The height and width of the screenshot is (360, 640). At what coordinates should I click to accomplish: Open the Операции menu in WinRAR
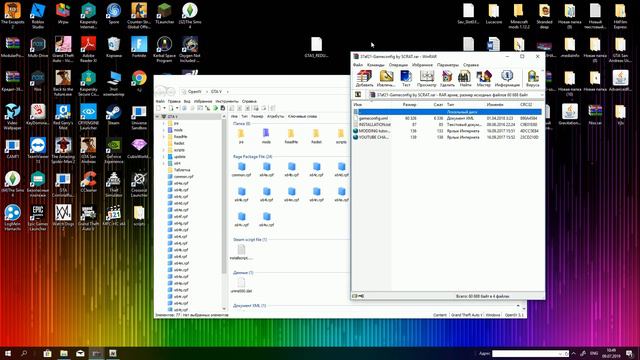[x=398, y=65]
